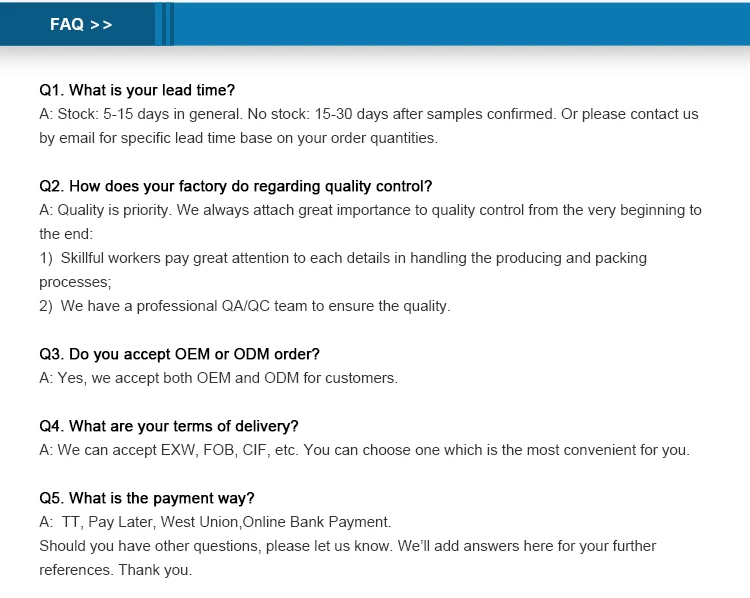Click the EXW, FOB, CIF answer line
Screen dimensions: 750x598
pyautogui.click(x=364, y=450)
